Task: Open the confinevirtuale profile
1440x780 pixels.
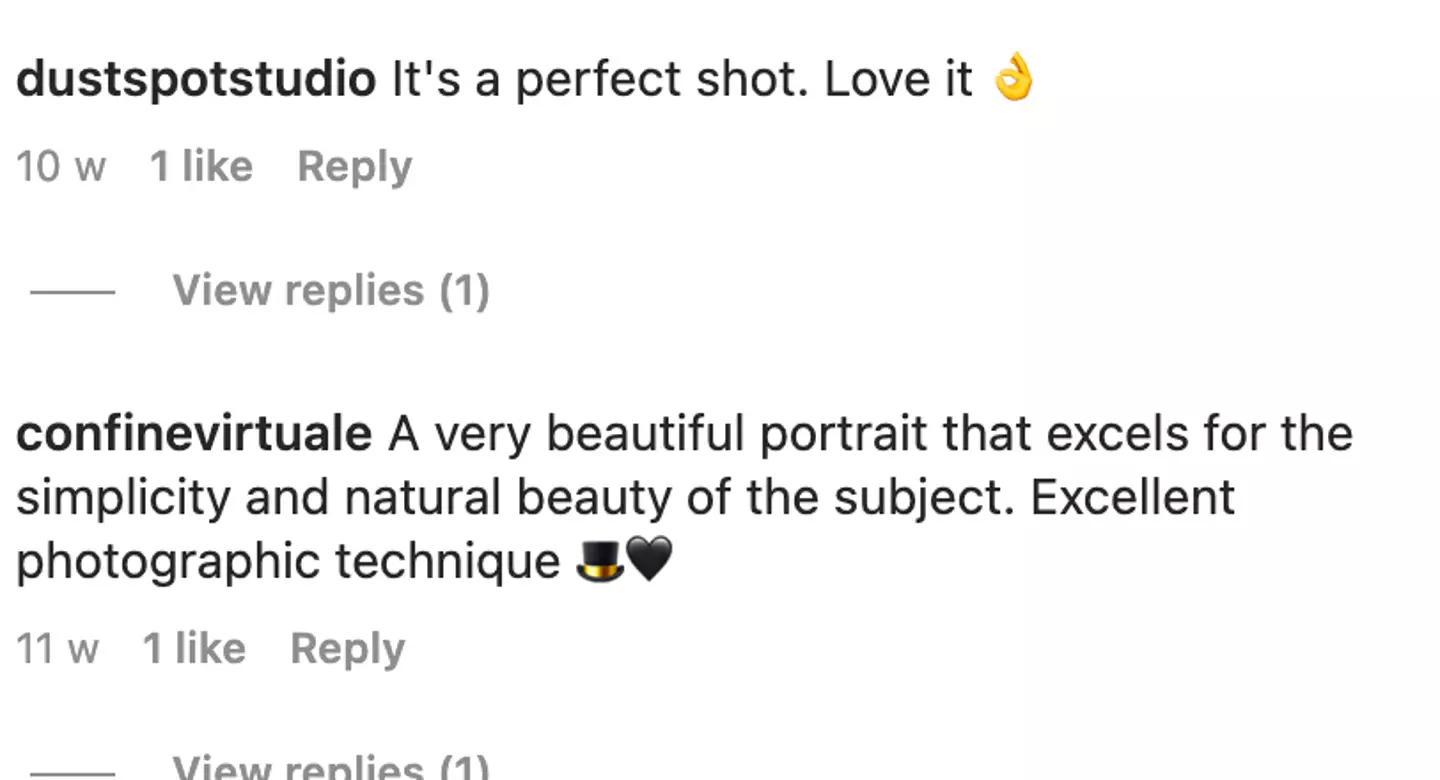Action: [x=194, y=434]
